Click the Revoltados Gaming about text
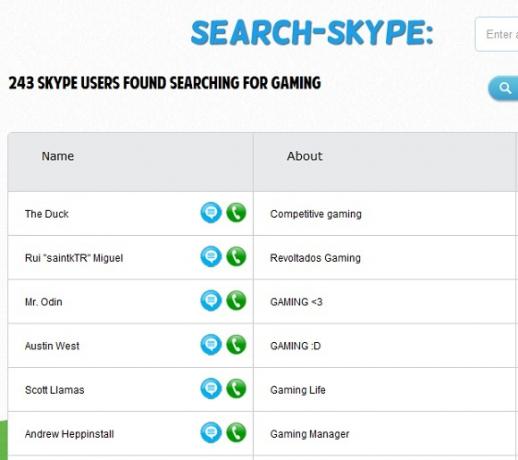 (315, 258)
